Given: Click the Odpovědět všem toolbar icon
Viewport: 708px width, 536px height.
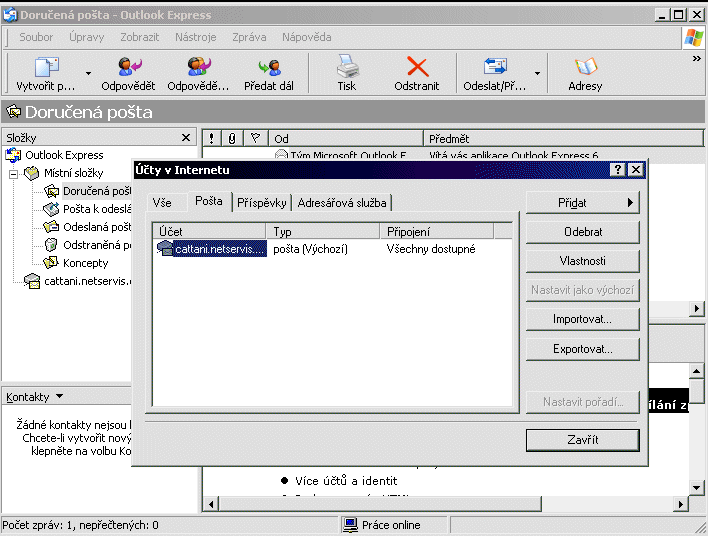Looking at the screenshot, I should tap(199, 67).
